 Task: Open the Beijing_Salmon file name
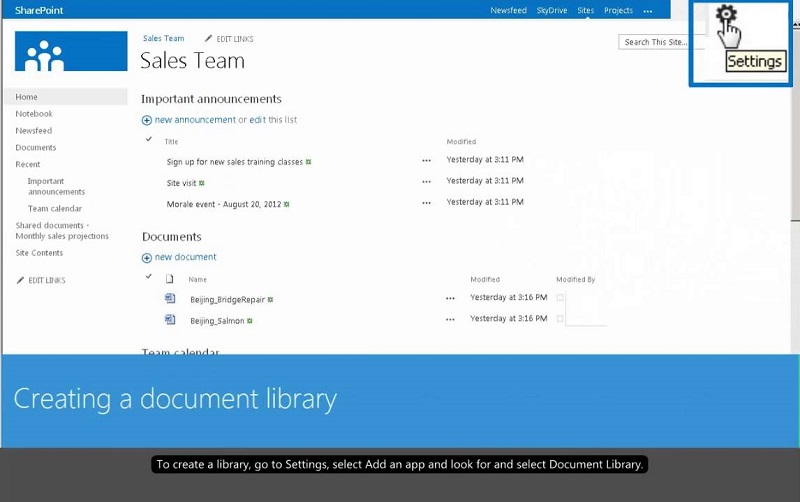click(217, 321)
